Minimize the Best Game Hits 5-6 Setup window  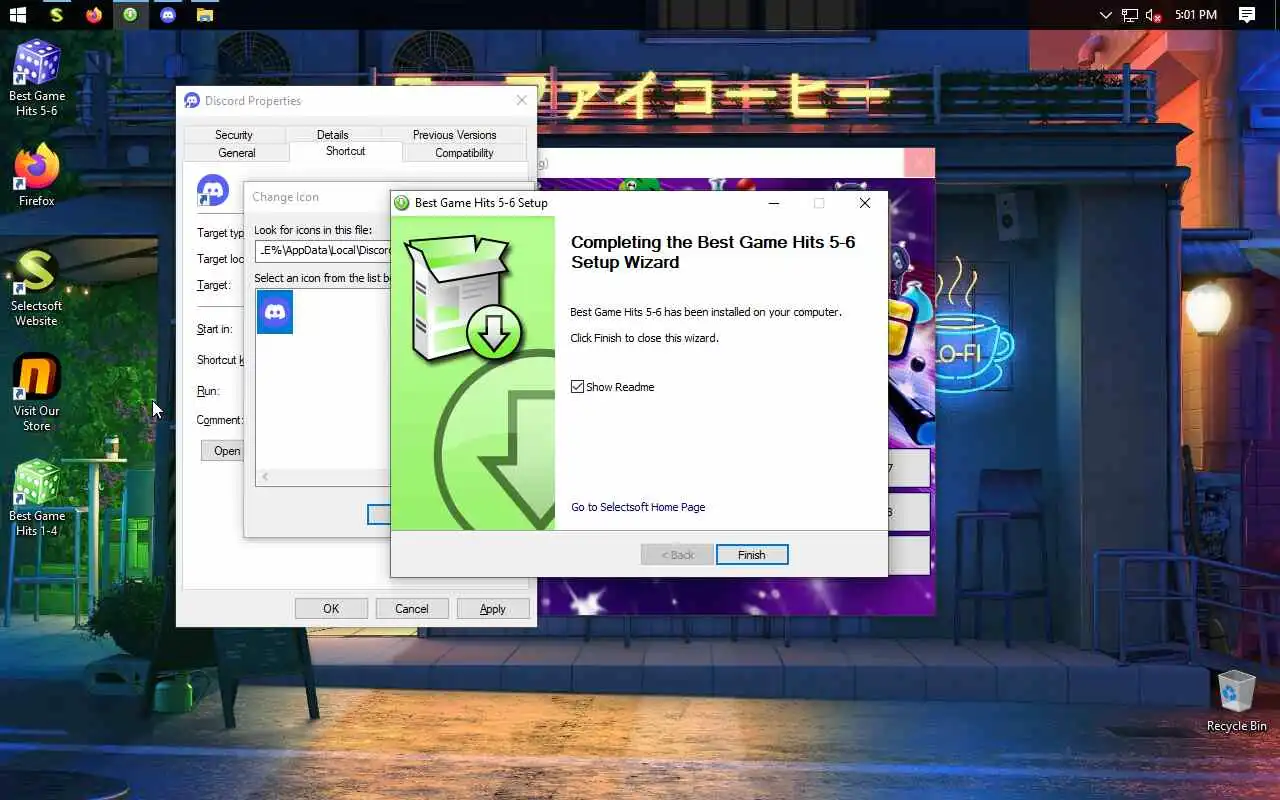click(774, 203)
